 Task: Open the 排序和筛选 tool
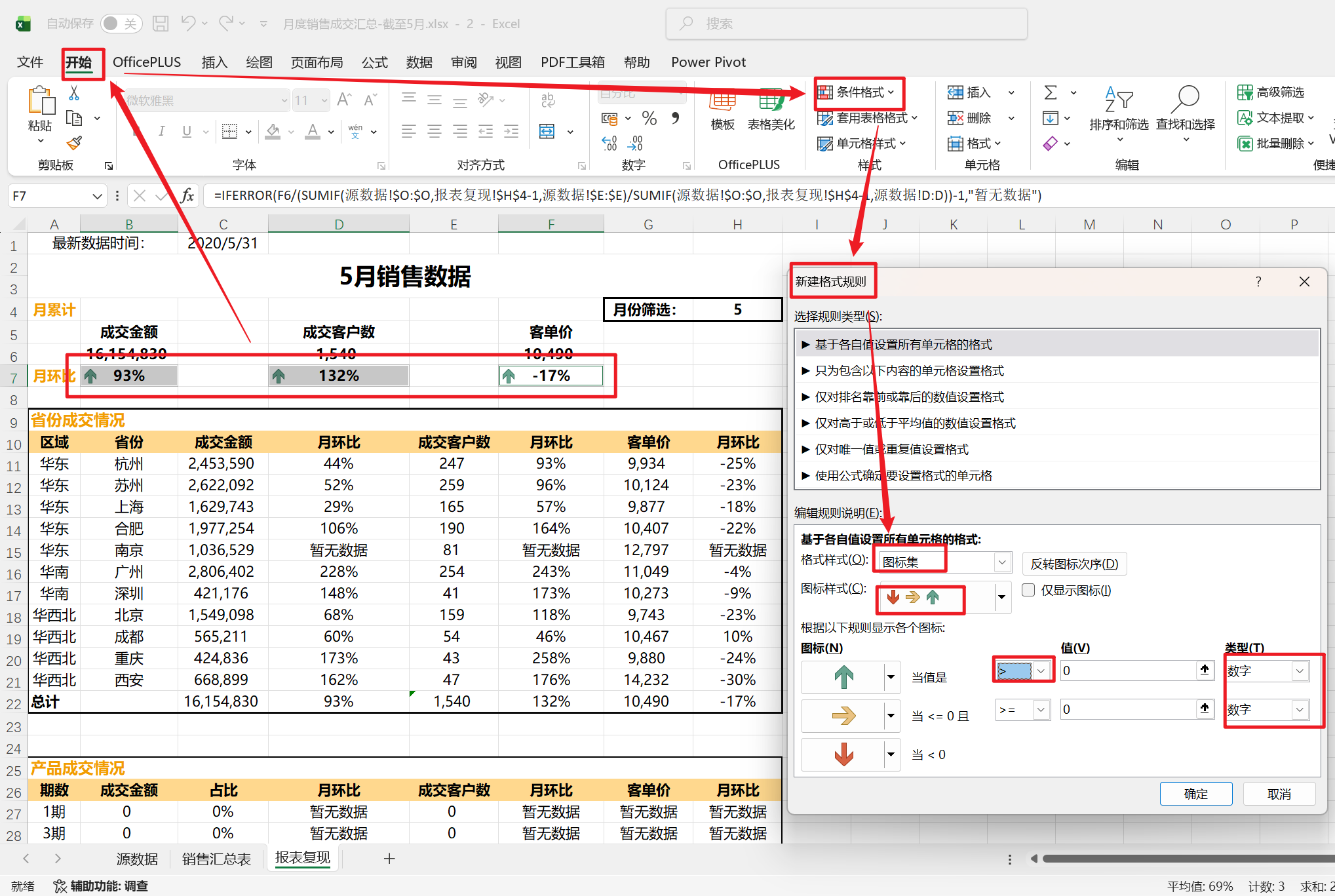click(x=1119, y=118)
